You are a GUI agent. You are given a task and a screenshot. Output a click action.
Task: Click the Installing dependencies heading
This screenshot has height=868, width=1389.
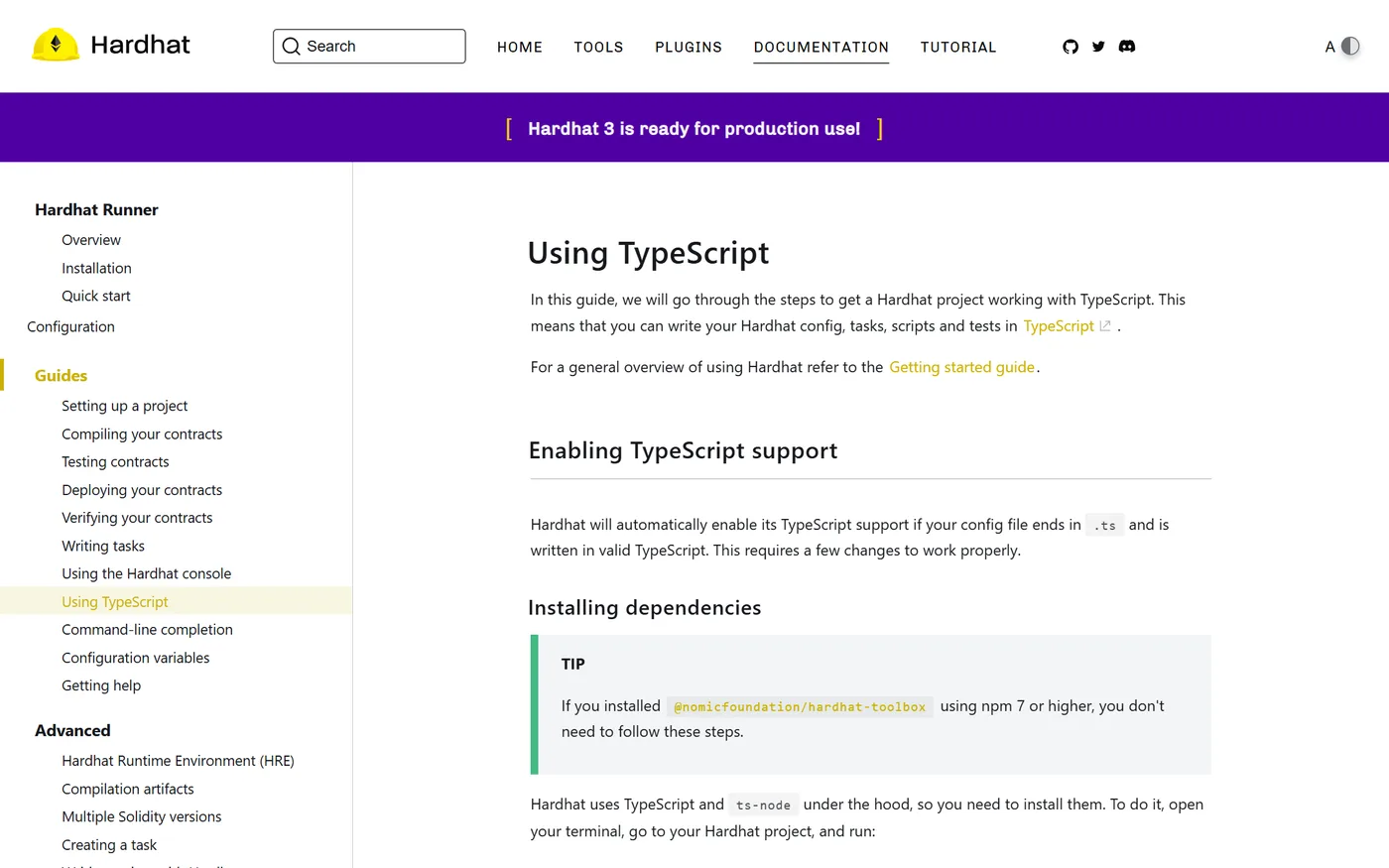click(645, 607)
